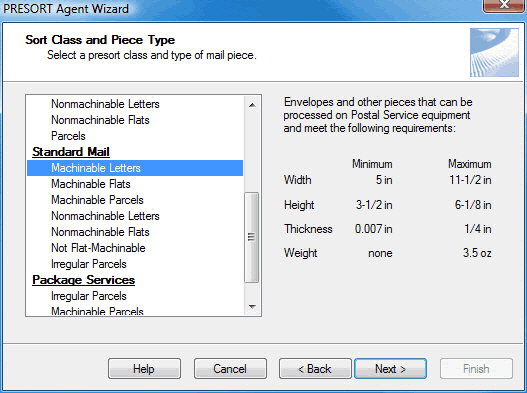Click the Help button
The width and height of the screenshot is (527, 393).
pyautogui.click(x=144, y=369)
